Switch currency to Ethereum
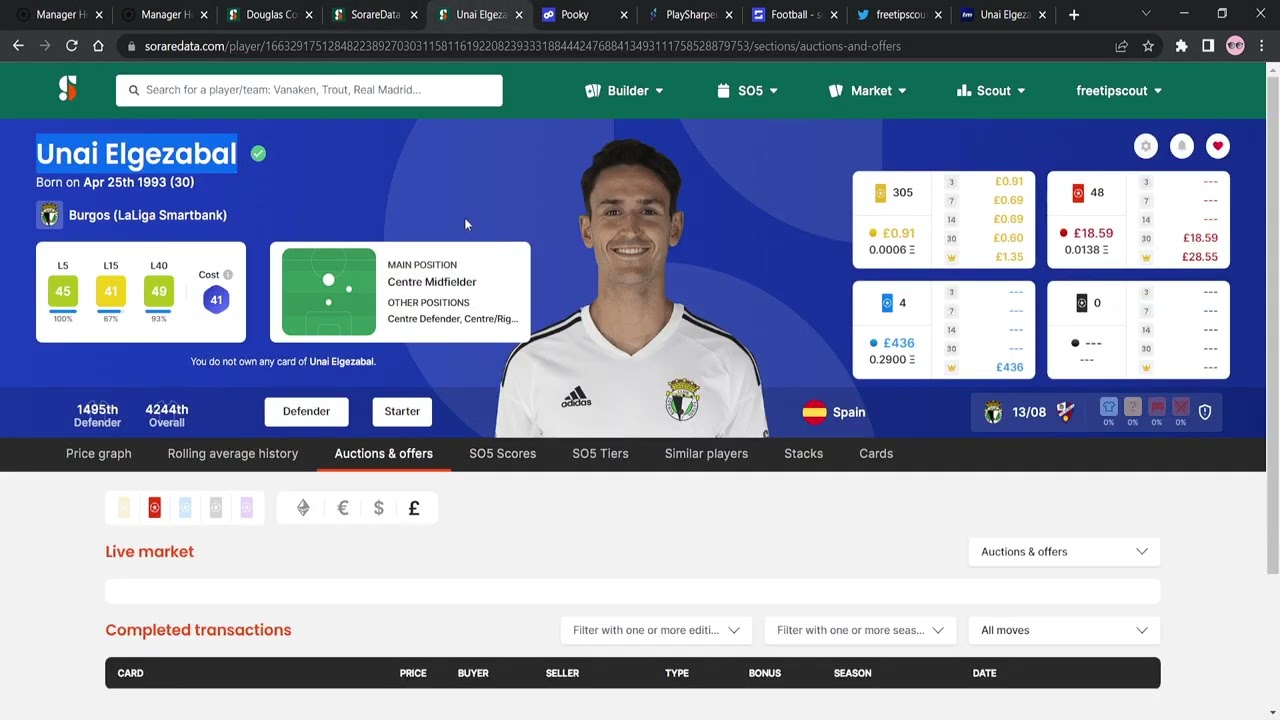This screenshot has width=1280, height=720. [x=303, y=508]
